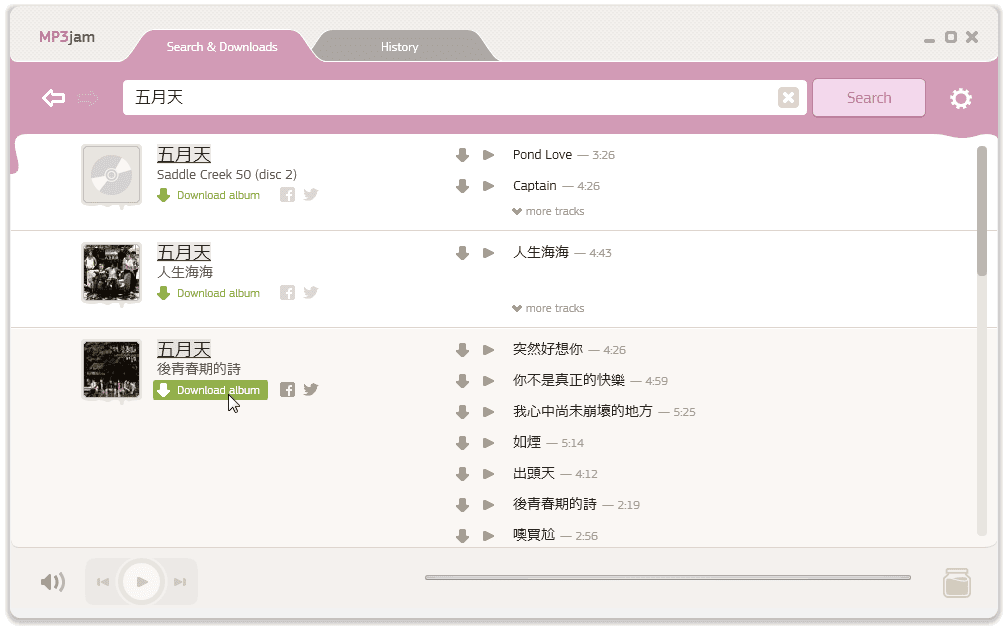This screenshot has width=1008, height=630.
Task: Play the 你不是真正的快樂 track
Action: [x=489, y=381]
